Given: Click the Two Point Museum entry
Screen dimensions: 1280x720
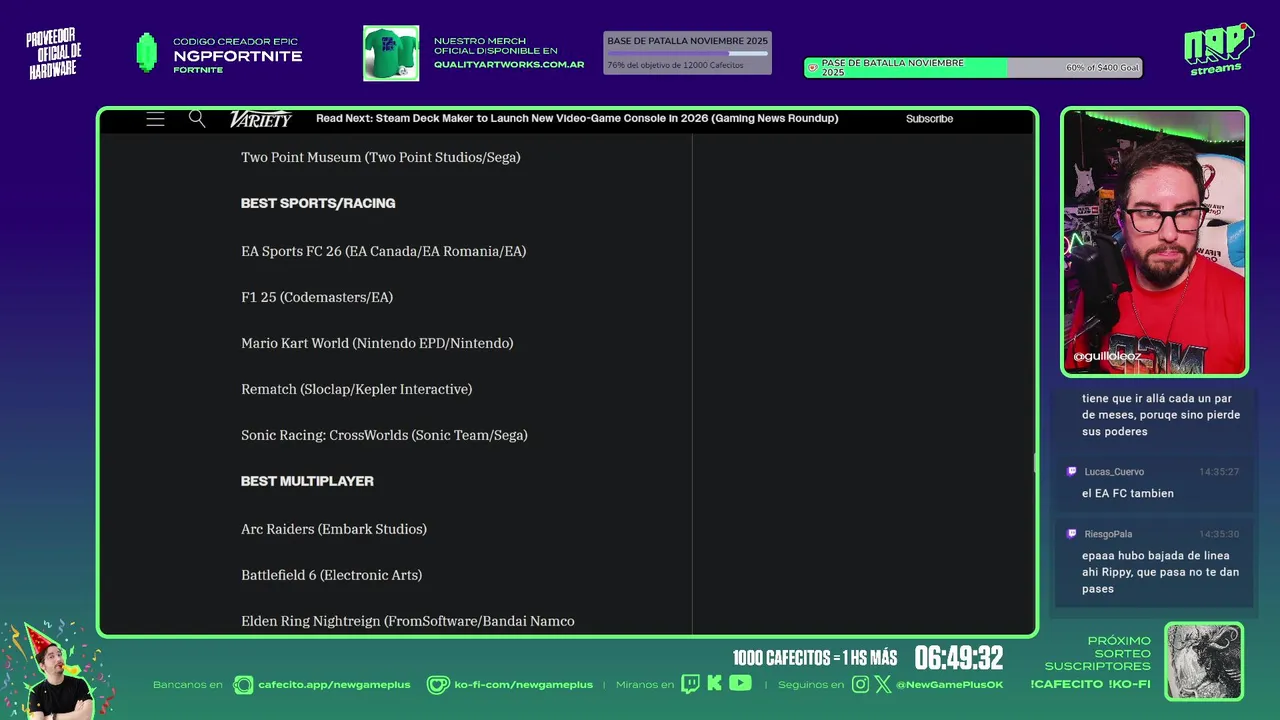Looking at the screenshot, I should 381,157.
